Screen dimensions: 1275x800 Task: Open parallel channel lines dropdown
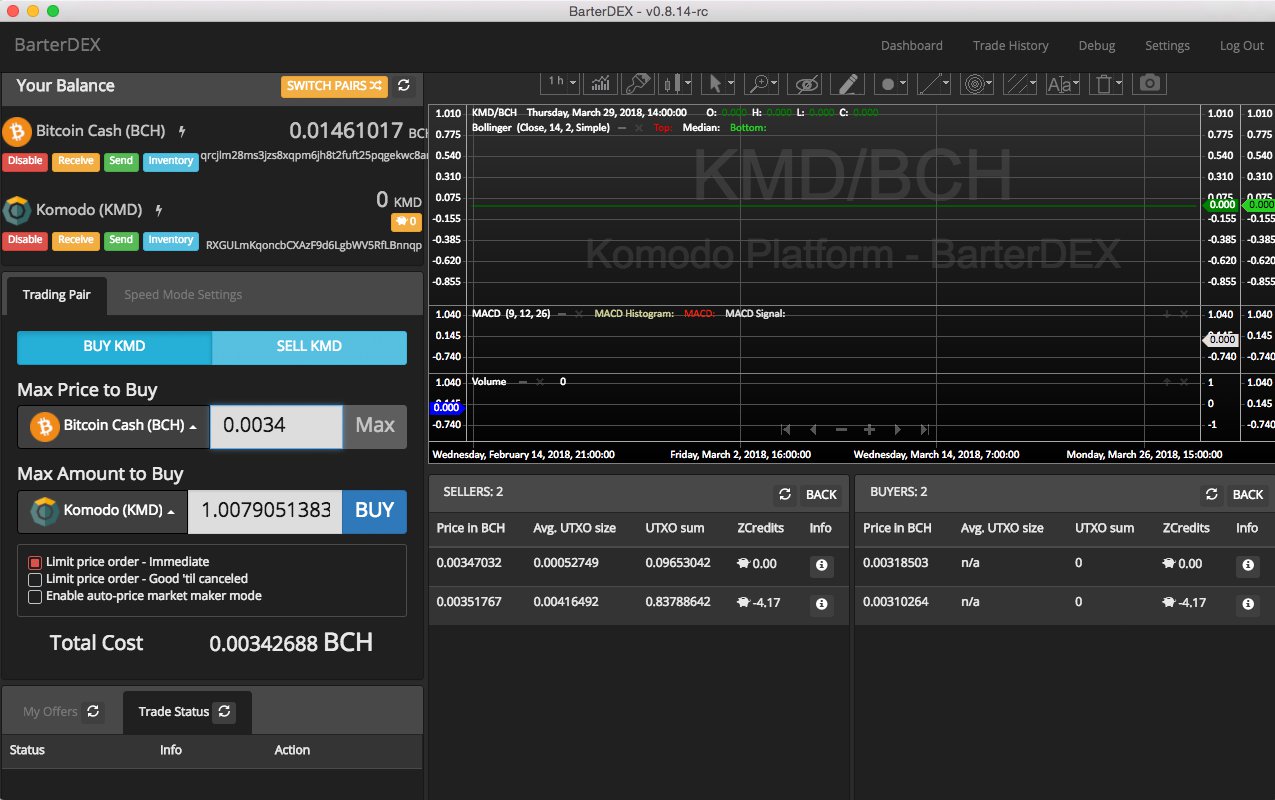coord(1020,83)
